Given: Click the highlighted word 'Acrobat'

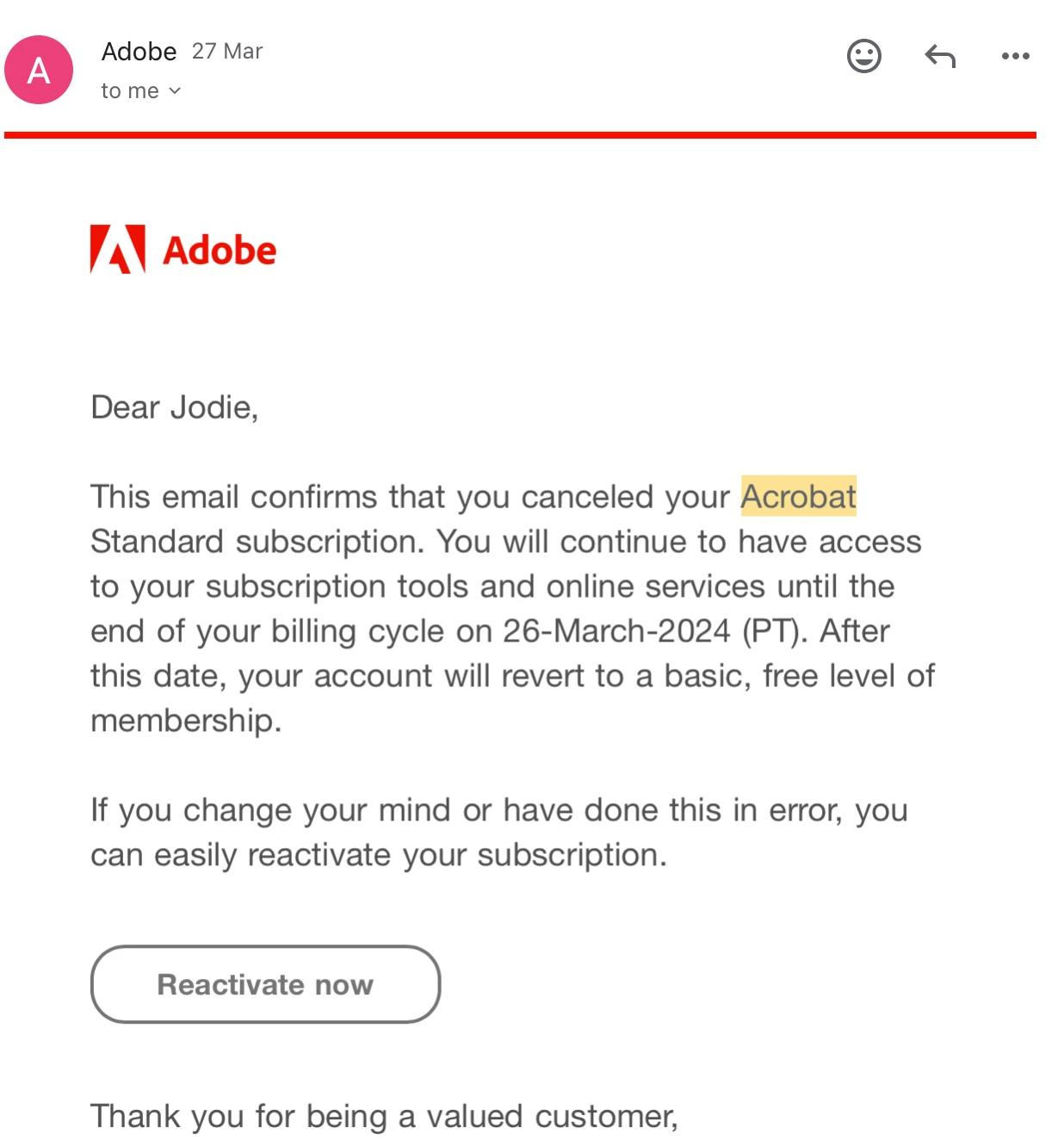Looking at the screenshot, I should (x=798, y=497).
